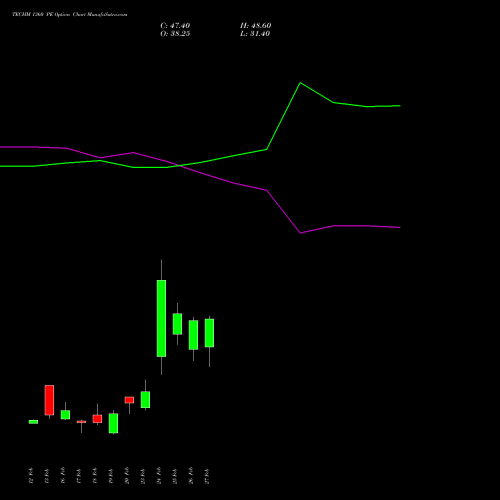This screenshot has height=500, width=500.
Task: Click the "18 Feb" date axis label
Action: click(95, 476)
